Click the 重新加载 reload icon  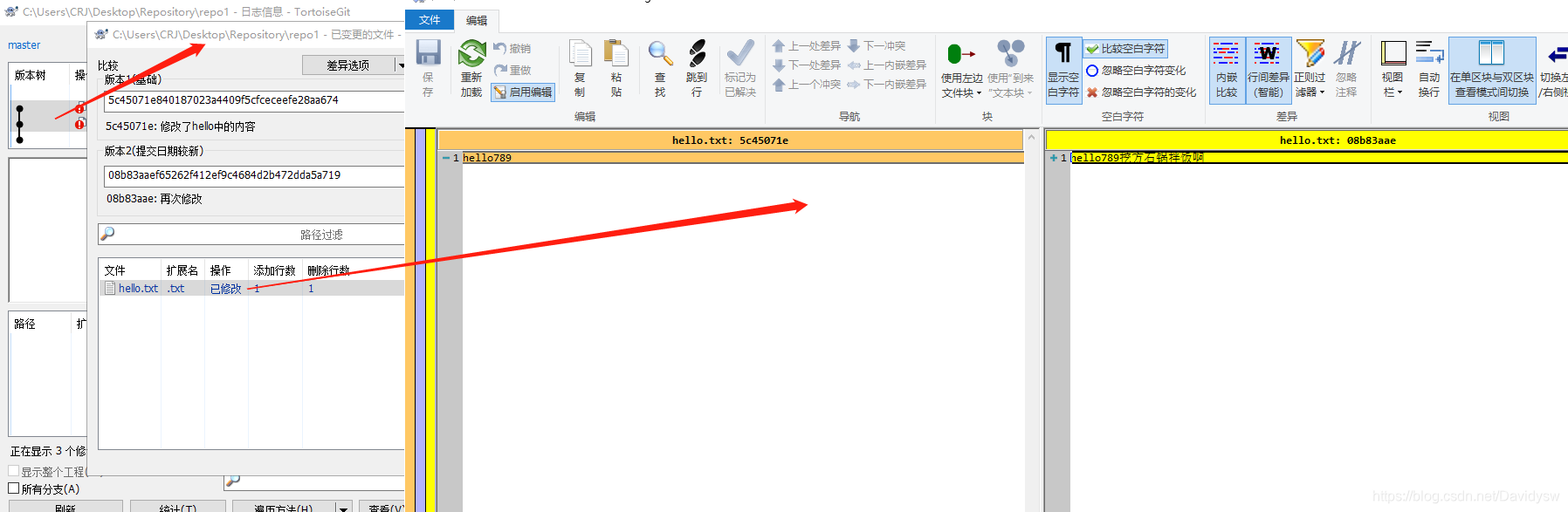(471, 53)
